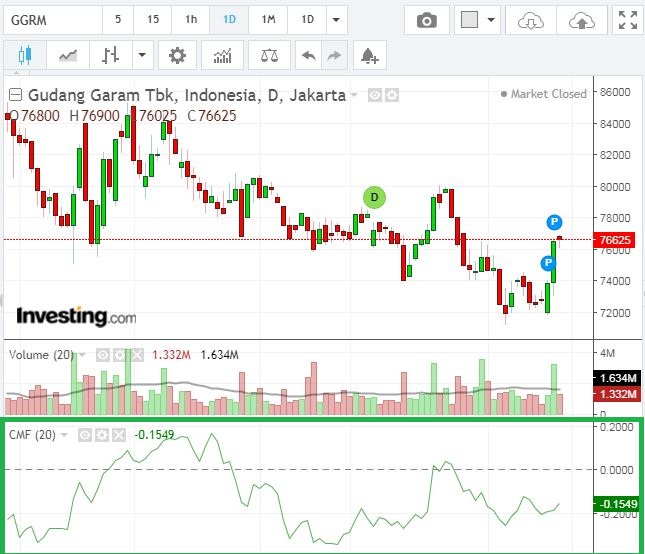This screenshot has width=645, height=554.
Task: Click the CMF (20) indicator title
Action: 32,435
